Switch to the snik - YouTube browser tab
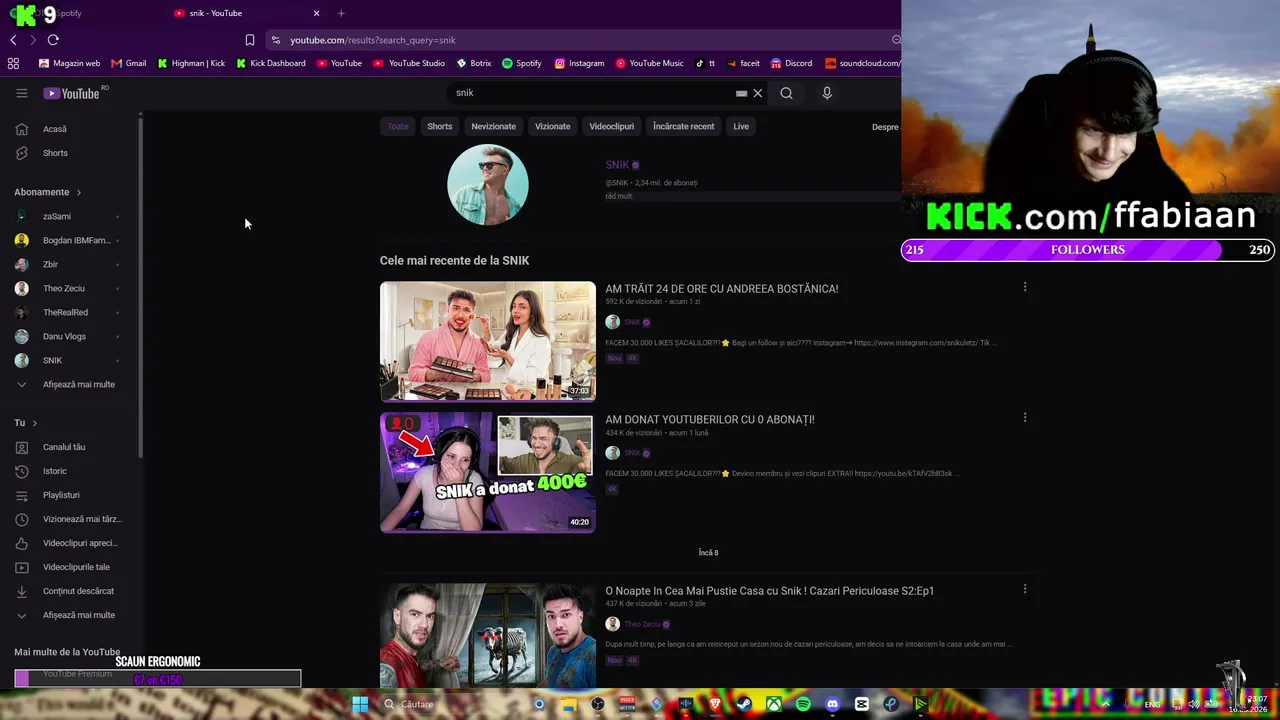Viewport: 1280px width, 720px height. (x=245, y=13)
